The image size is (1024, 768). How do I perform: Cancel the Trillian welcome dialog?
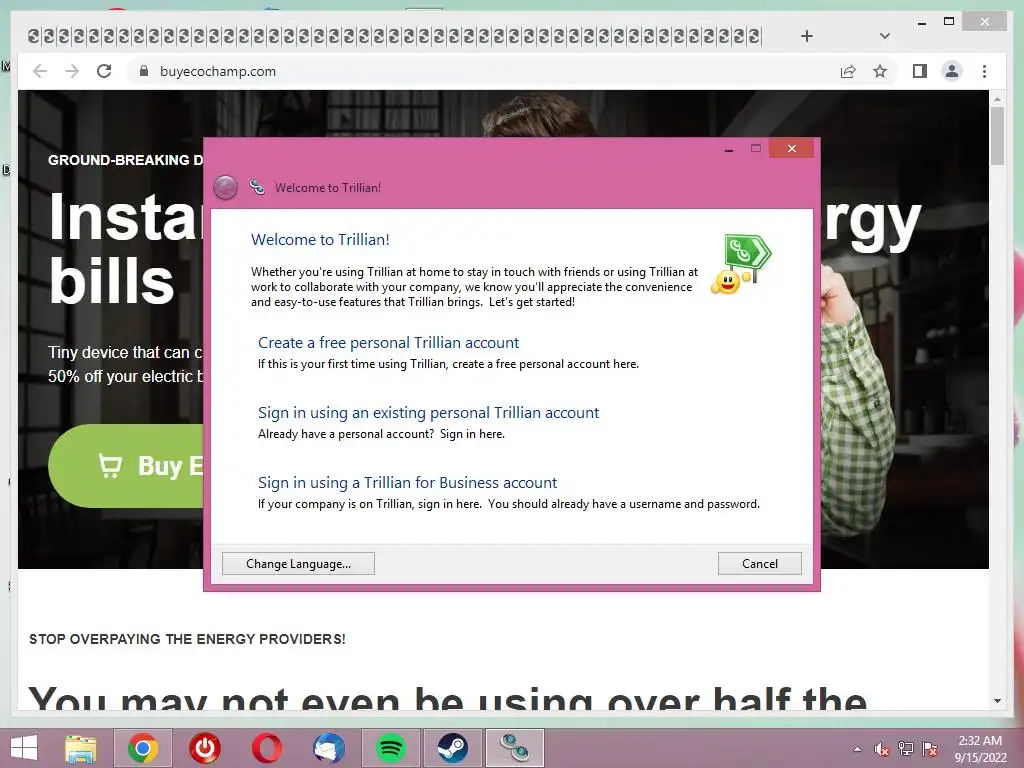[760, 564]
